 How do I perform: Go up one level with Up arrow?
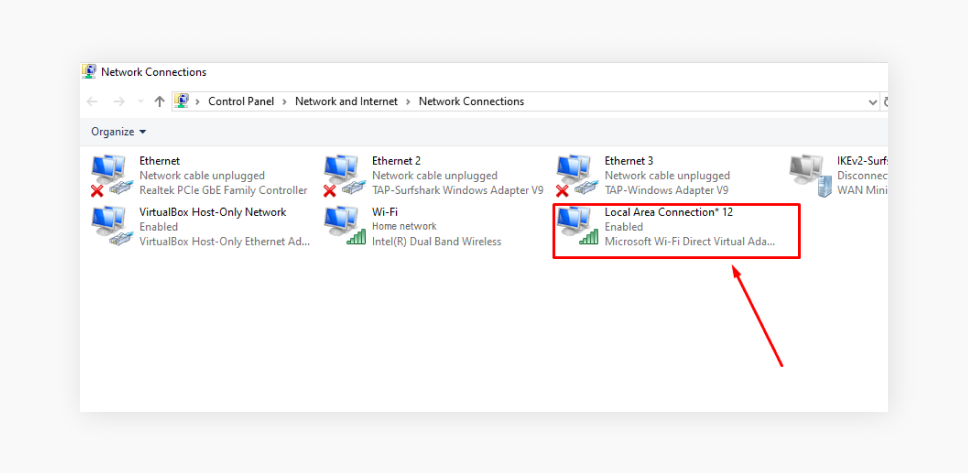click(159, 101)
